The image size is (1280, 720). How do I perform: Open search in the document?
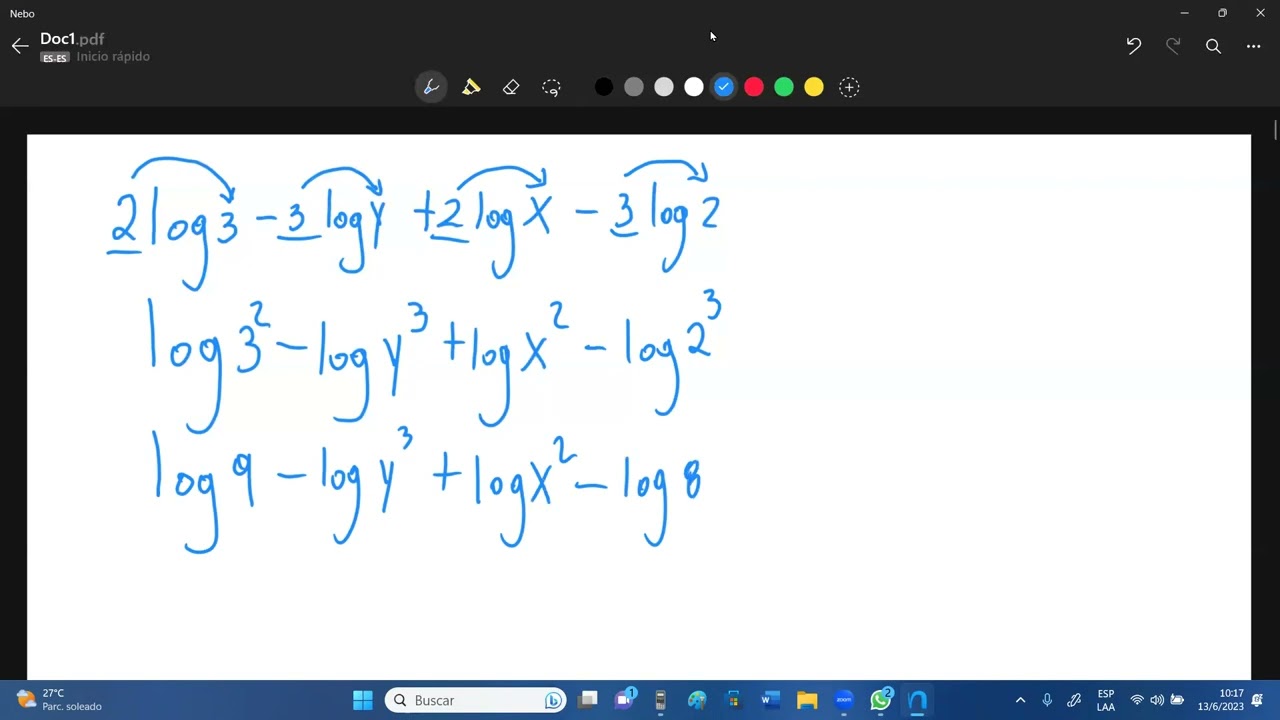(1213, 46)
